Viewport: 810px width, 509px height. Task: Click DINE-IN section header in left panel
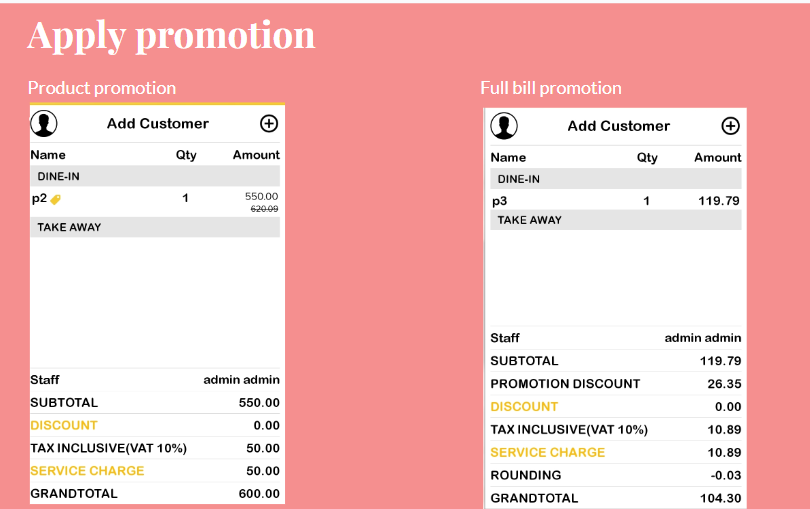(x=155, y=176)
